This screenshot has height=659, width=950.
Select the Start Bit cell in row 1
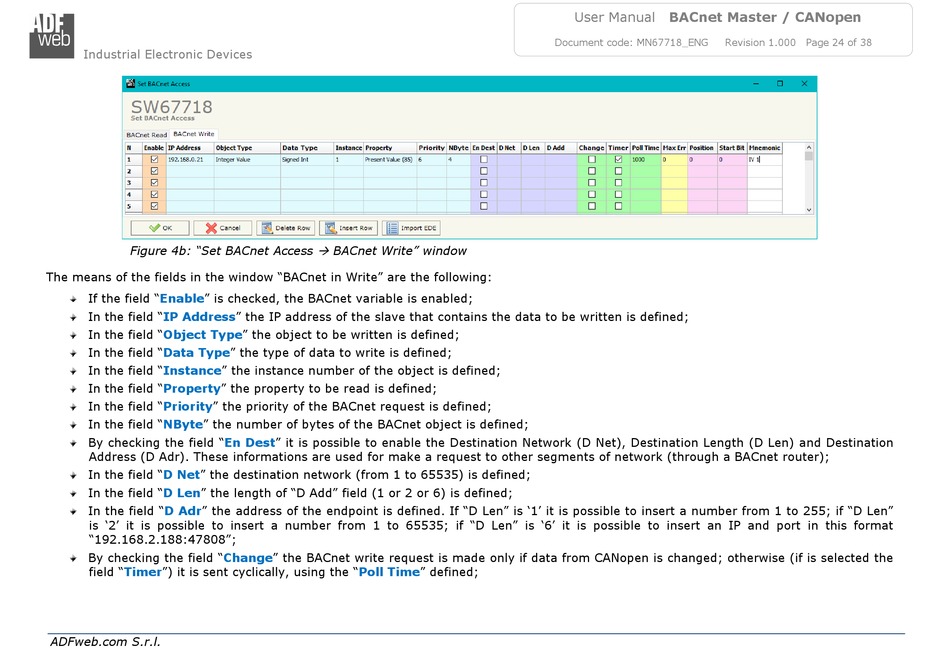click(x=732, y=159)
